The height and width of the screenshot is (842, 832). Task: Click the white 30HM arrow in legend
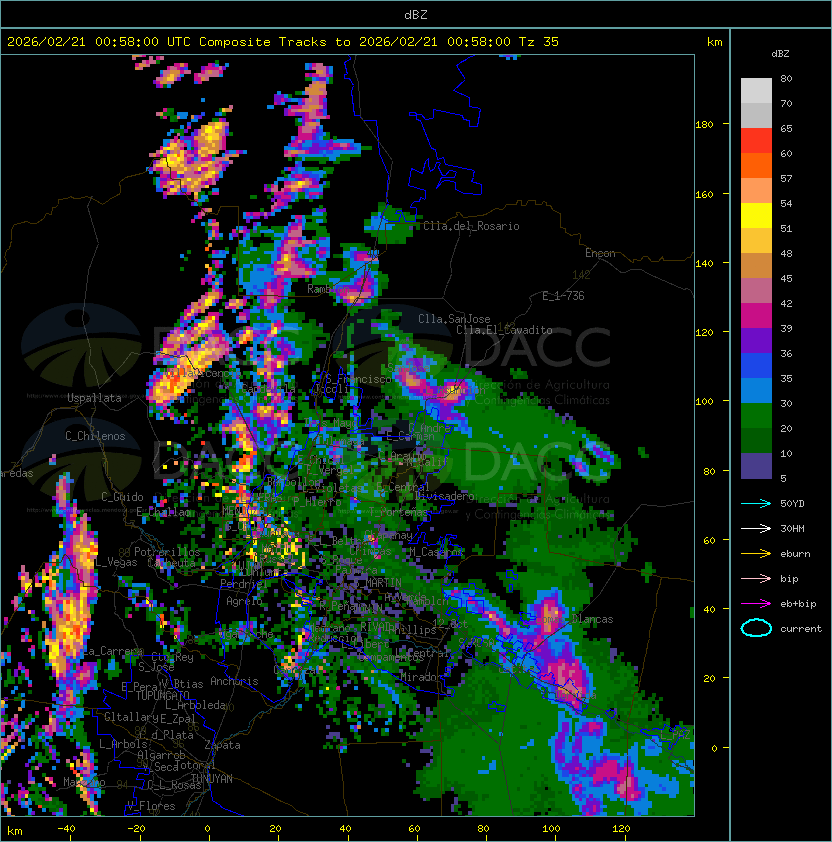click(756, 529)
